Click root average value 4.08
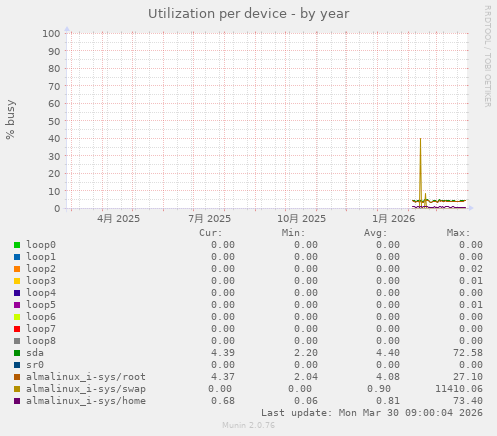This screenshot has height=436, width=497. pos(388,377)
